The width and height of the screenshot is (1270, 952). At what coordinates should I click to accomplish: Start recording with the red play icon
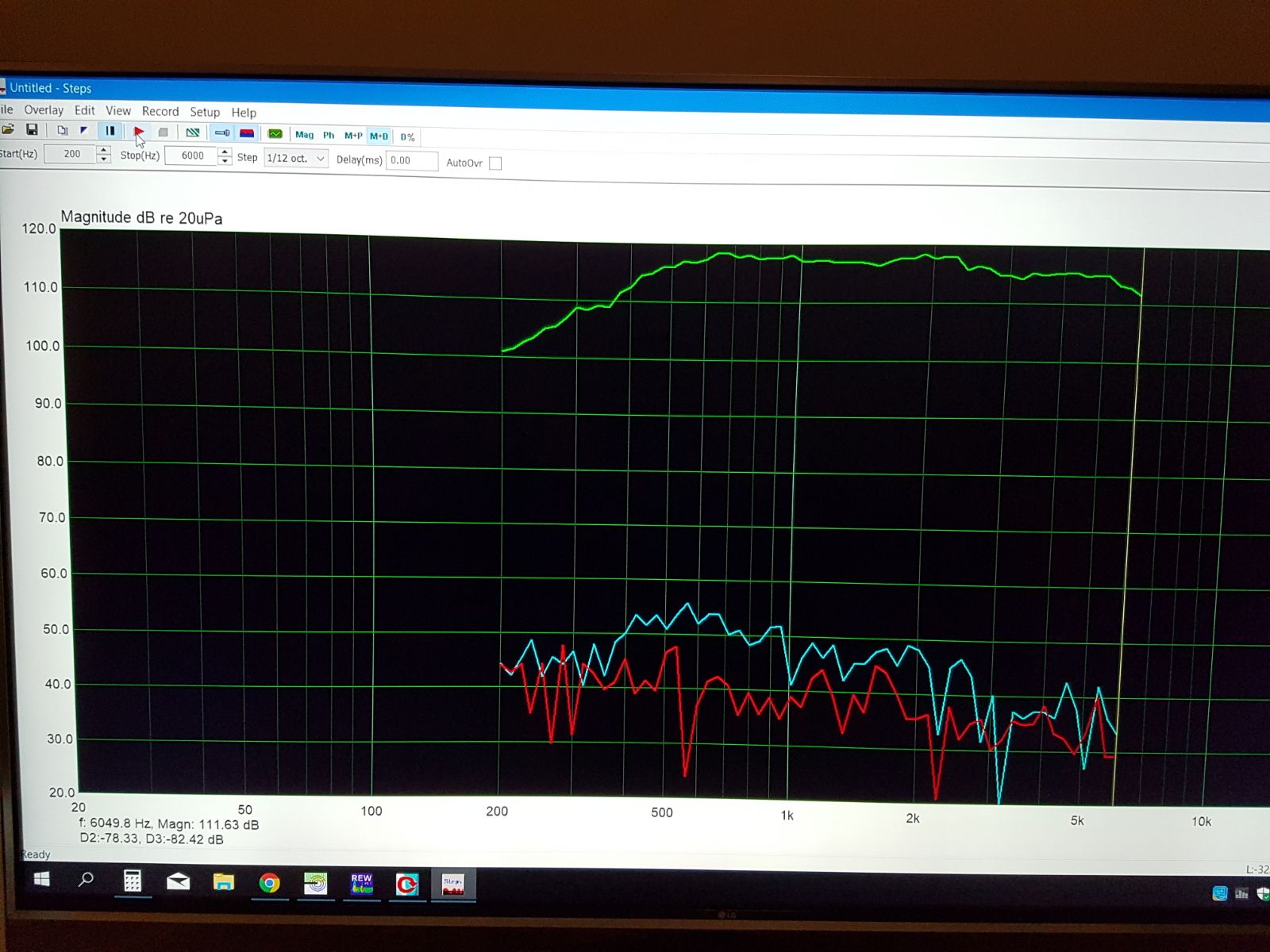coord(139,132)
